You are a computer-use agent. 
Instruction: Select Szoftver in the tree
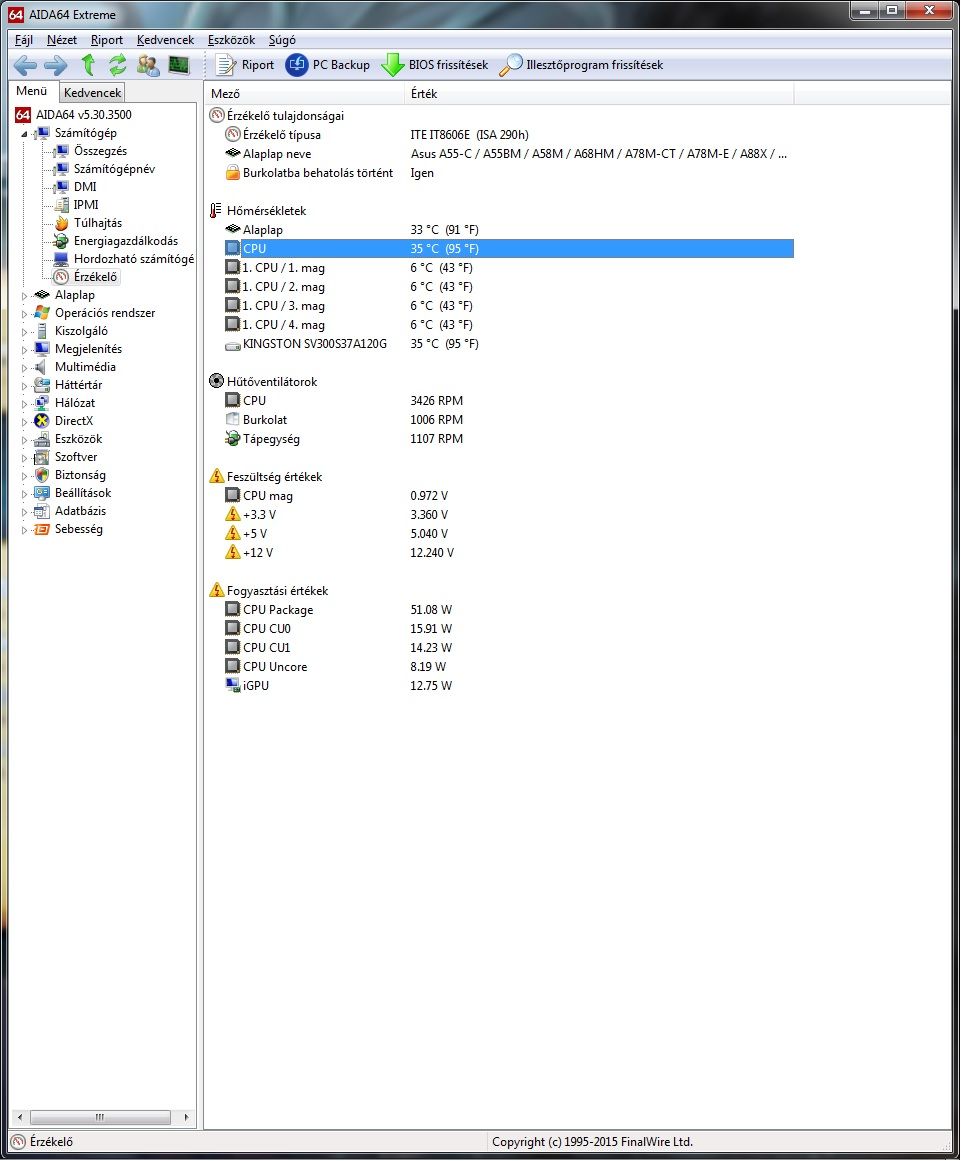pos(76,457)
